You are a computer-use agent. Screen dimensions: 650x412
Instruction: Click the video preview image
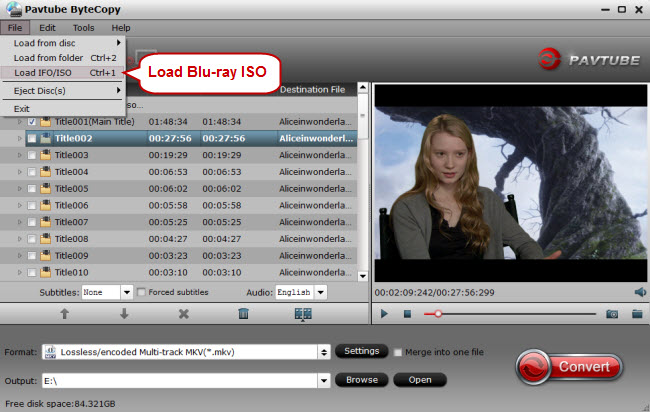pos(511,183)
